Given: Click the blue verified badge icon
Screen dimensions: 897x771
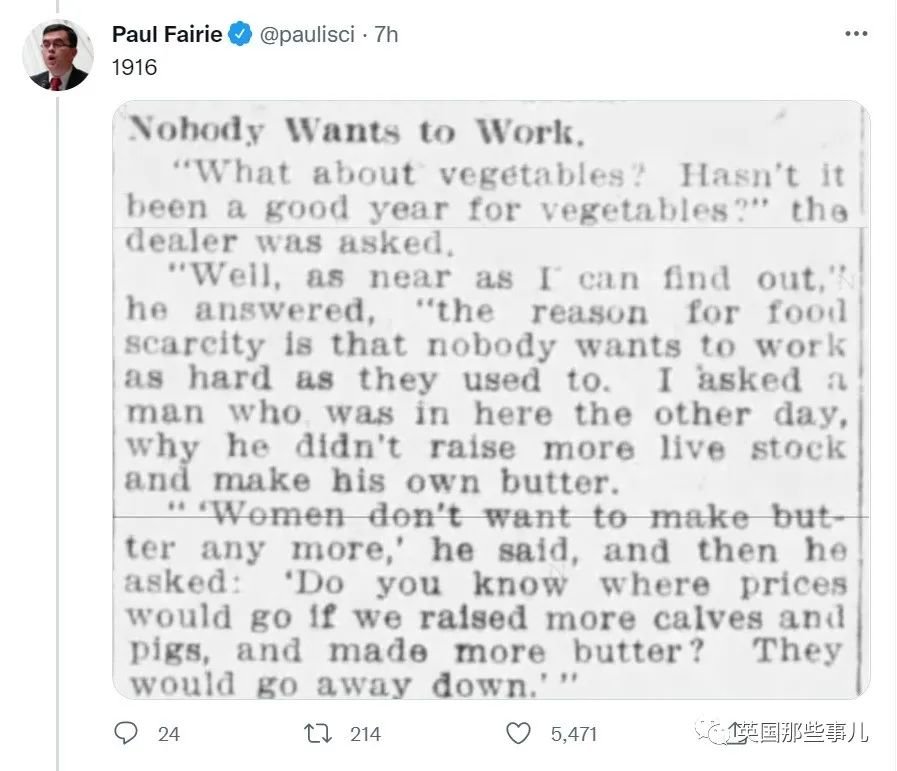Looking at the screenshot, I should [240, 34].
